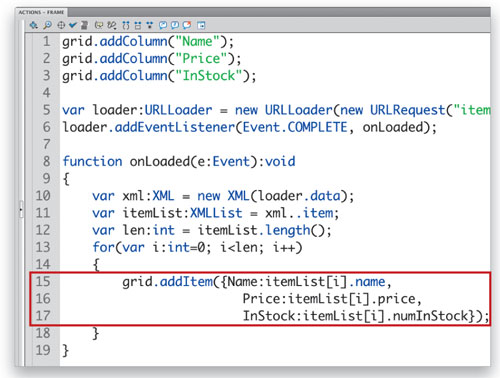Click the for(var i:int=0; i<len; i++) line
Viewport: 500px width, 378px height.
click(197, 248)
